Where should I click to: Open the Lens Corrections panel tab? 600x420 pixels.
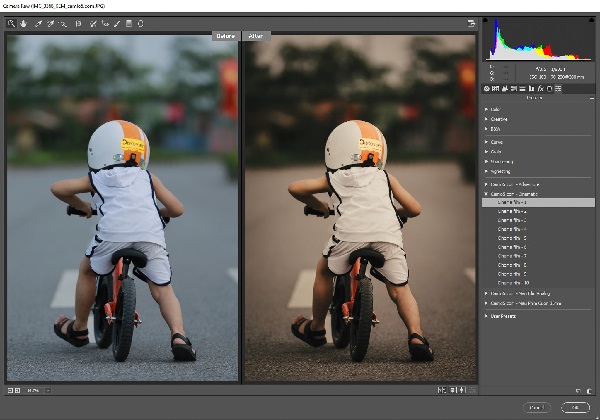(531, 89)
